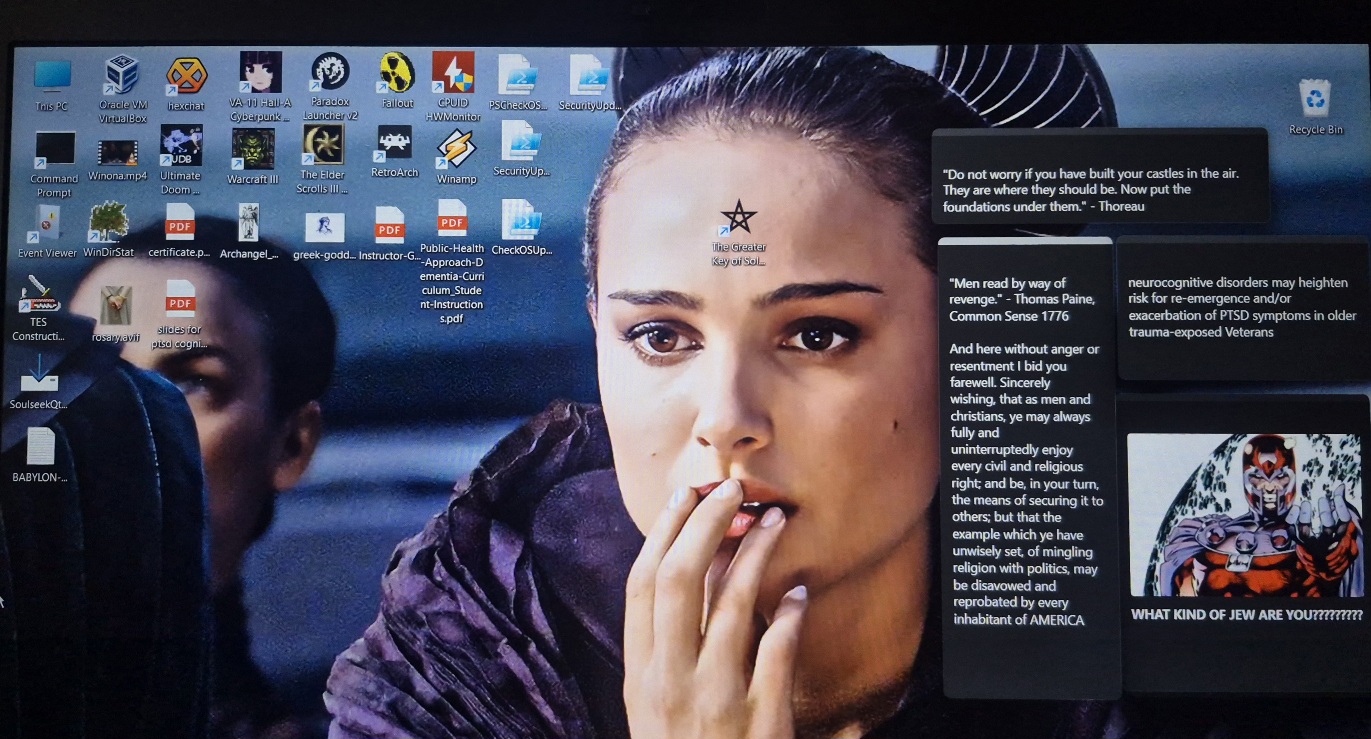Click the Thoreau quote sticky note
1371x739 pixels.
[x=1099, y=176]
